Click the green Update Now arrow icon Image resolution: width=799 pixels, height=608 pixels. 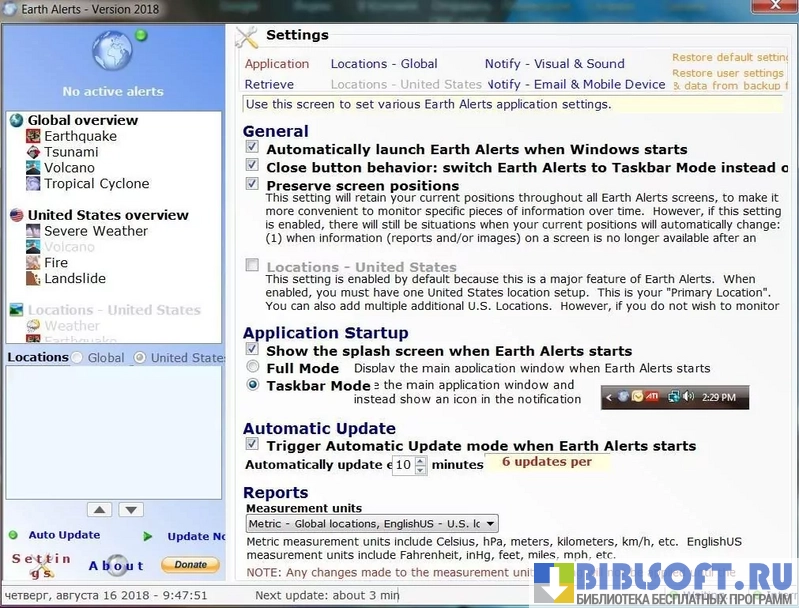pos(148,536)
